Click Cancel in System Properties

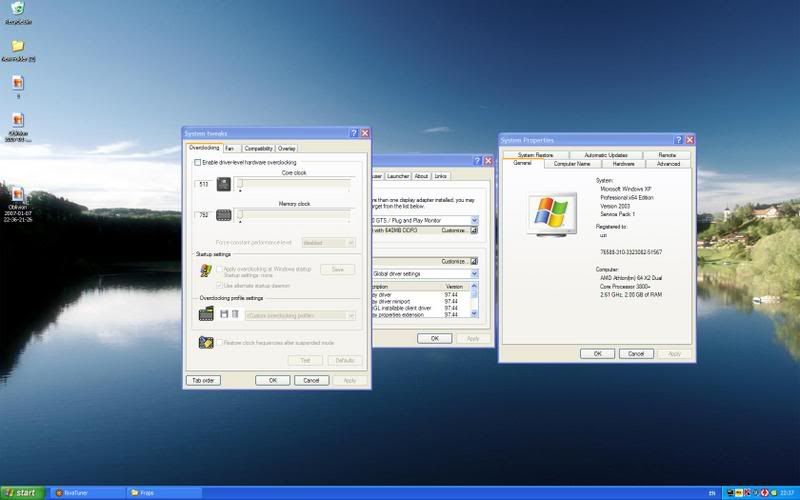tap(636, 354)
